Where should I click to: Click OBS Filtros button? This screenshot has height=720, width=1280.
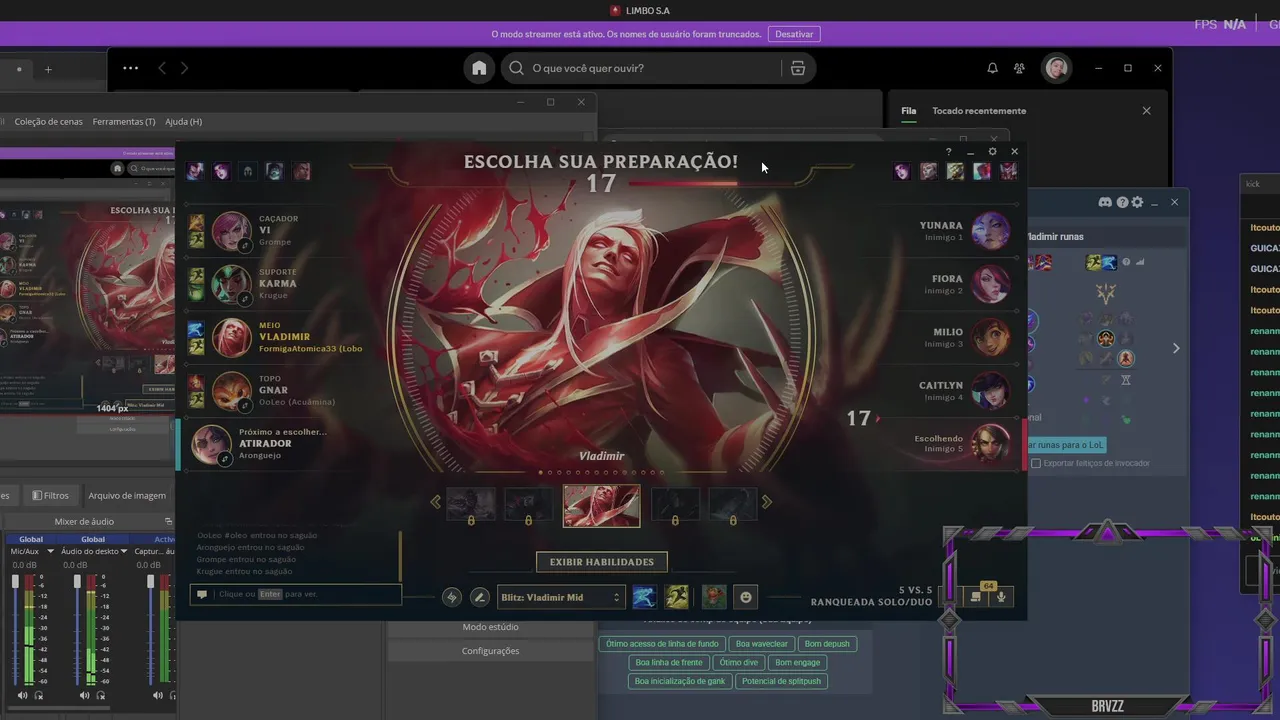point(50,496)
